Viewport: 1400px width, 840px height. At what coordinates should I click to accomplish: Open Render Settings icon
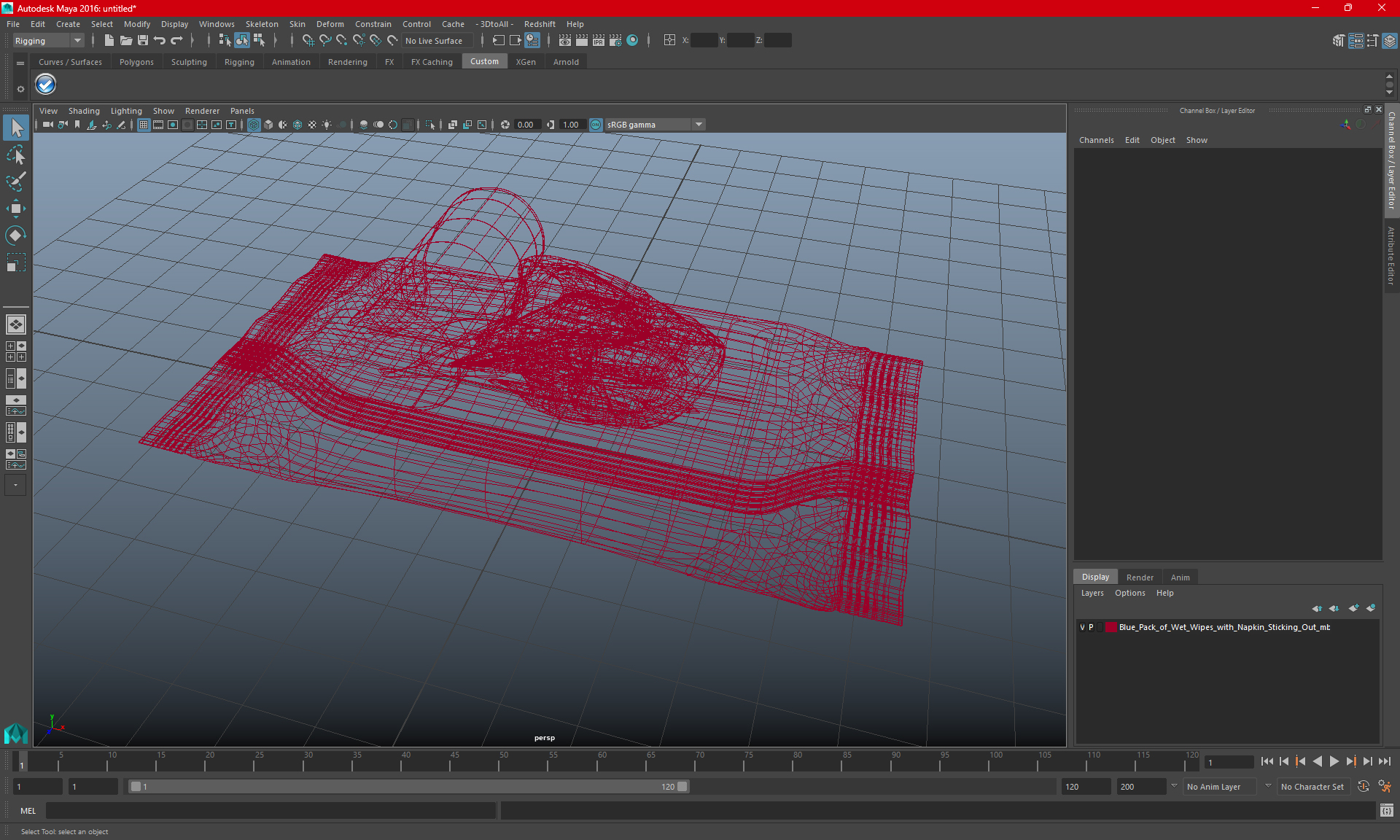coord(615,41)
